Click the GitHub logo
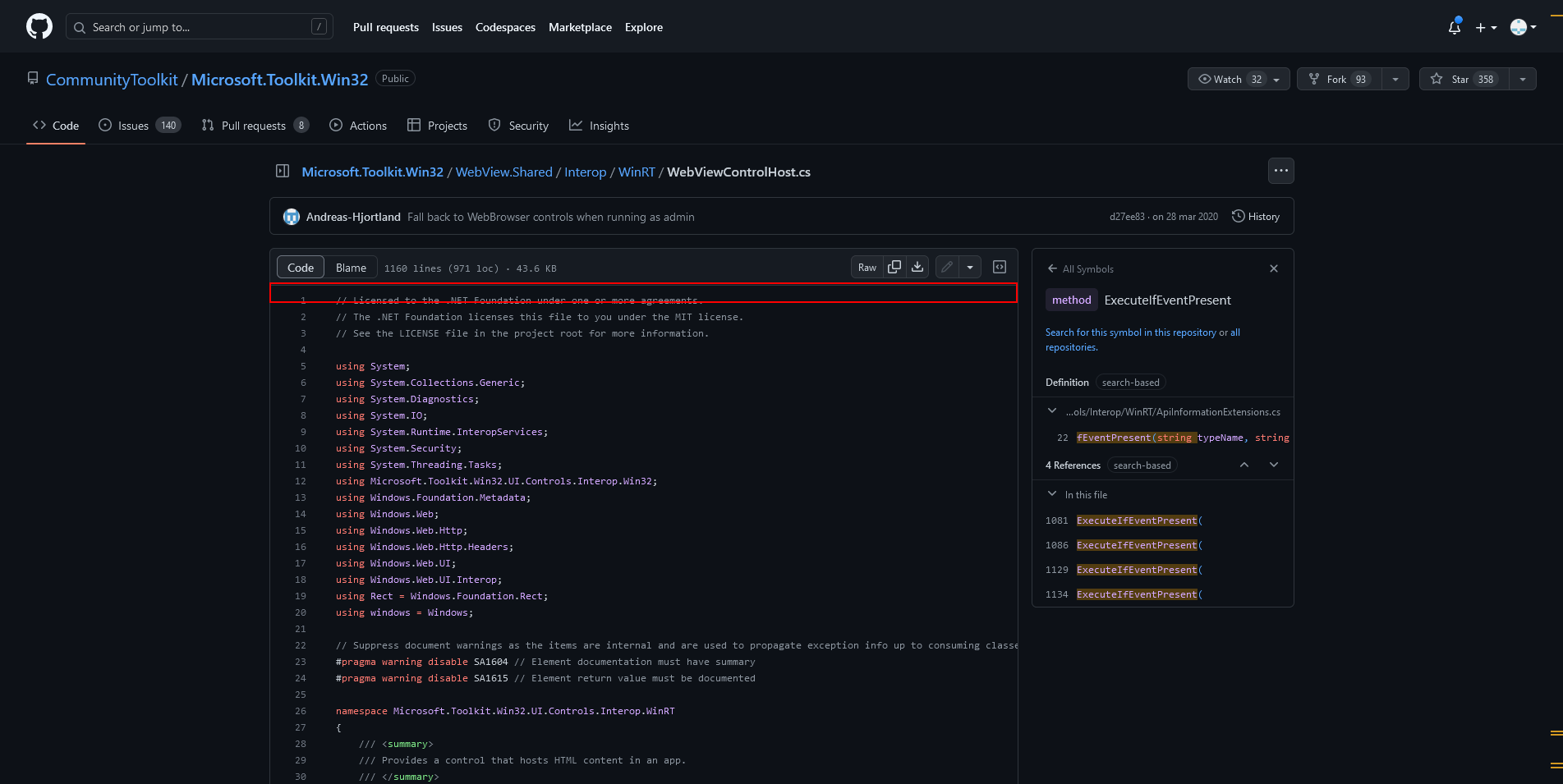 pyautogui.click(x=39, y=25)
